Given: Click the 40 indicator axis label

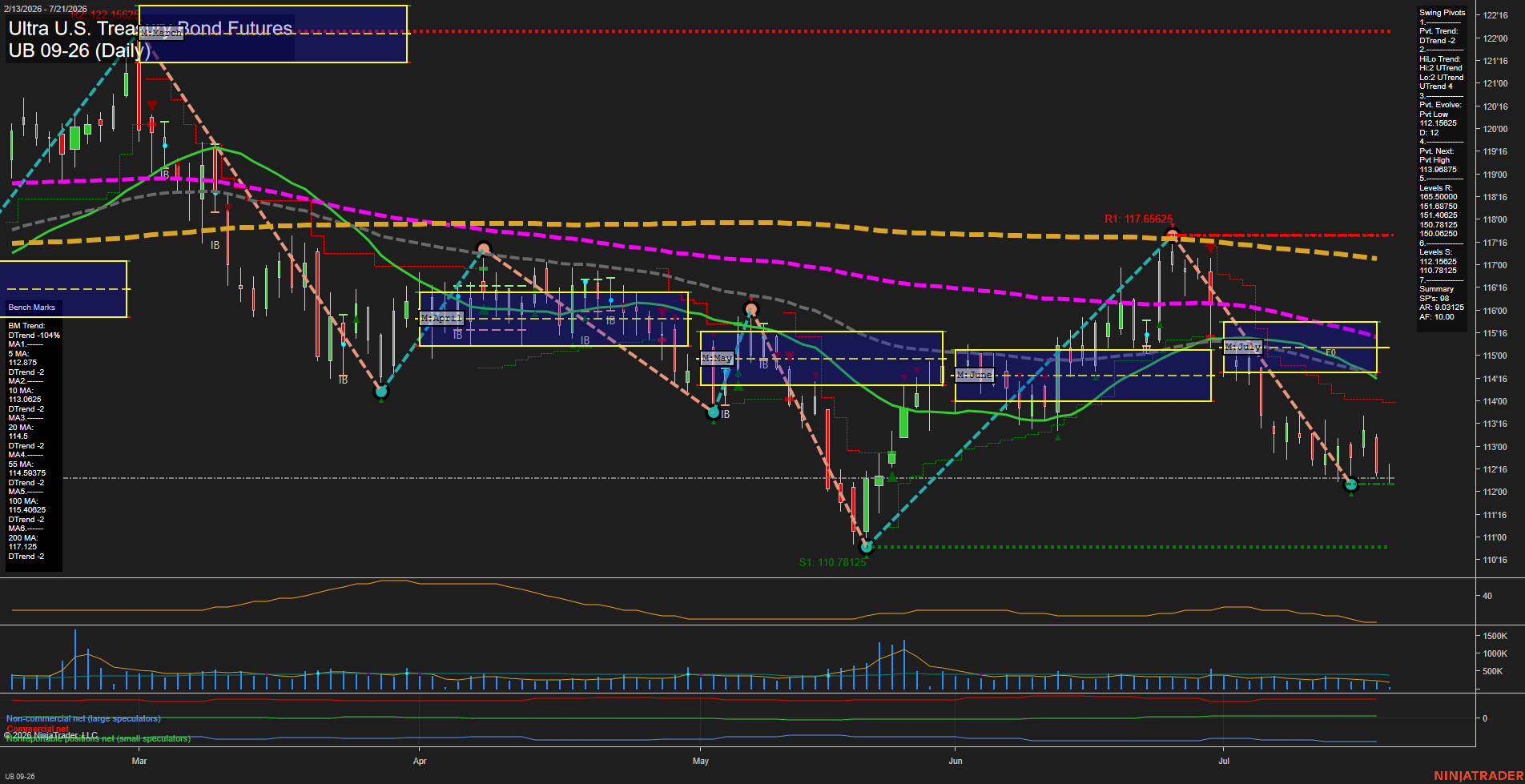Looking at the screenshot, I should pyautogui.click(x=1487, y=596).
